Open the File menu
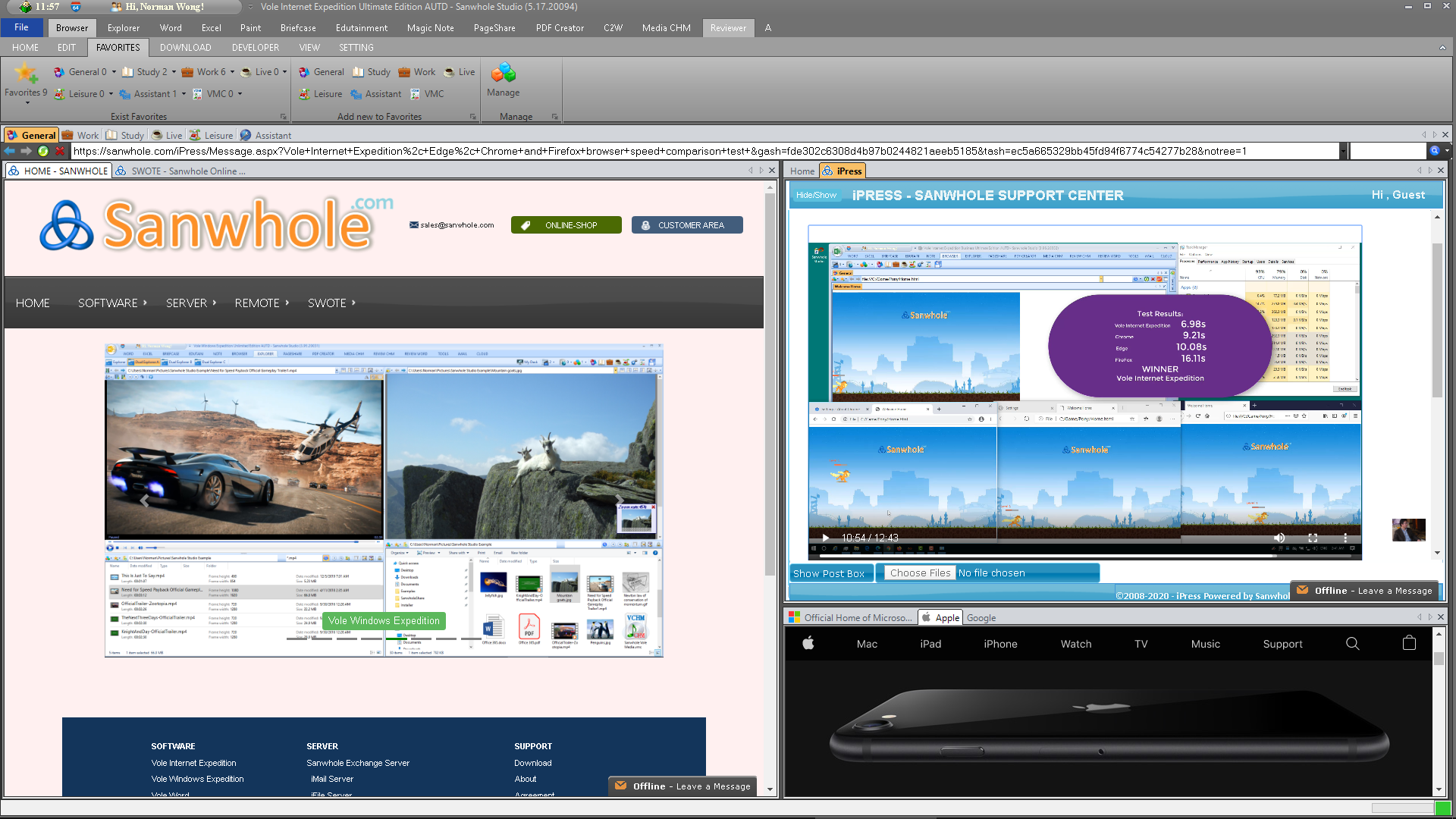Image resolution: width=1456 pixels, height=819 pixels. 21,27
